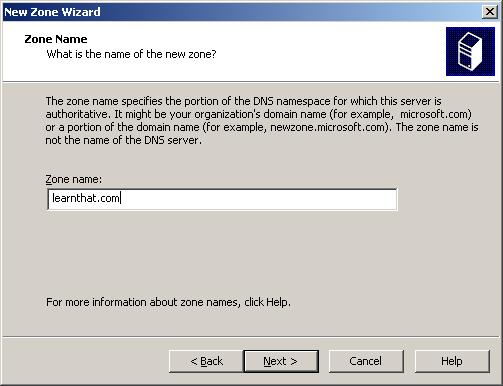This screenshot has width=503, height=386.
Task: Click the Next > button
Action: [281, 361]
